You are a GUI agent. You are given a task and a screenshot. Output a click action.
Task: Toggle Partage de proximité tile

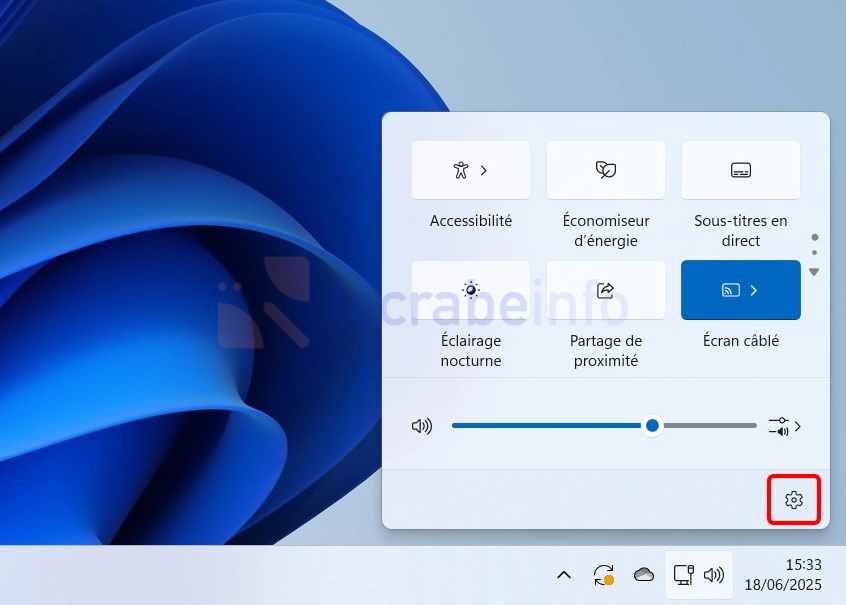(605, 290)
